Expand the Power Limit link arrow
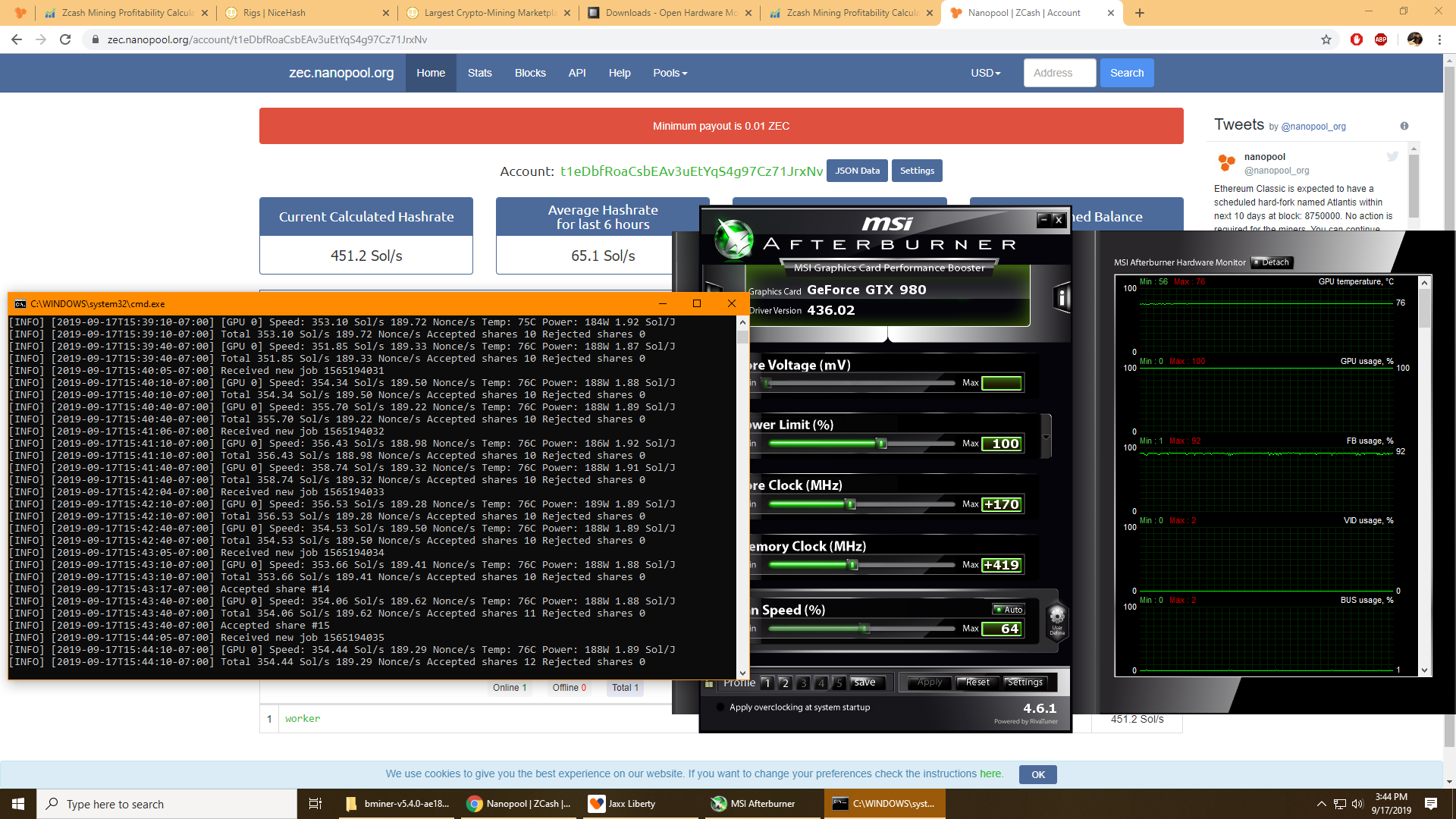Viewport: 1456px width, 819px height. tap(1046, 437)
